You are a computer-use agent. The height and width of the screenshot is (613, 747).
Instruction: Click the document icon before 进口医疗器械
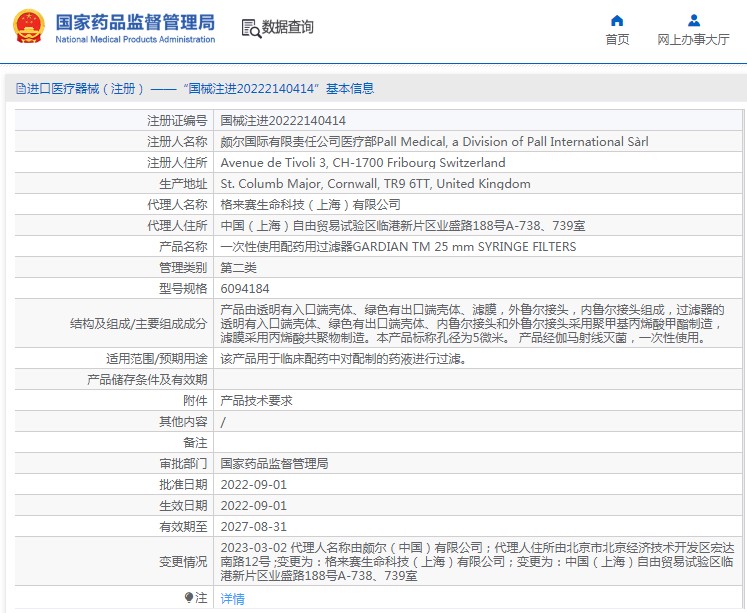[x=20, y=89]
